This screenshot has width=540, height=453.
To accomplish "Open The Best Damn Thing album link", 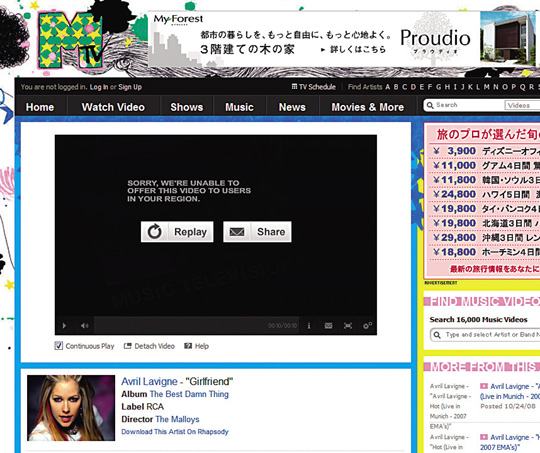I will (189, 394).
